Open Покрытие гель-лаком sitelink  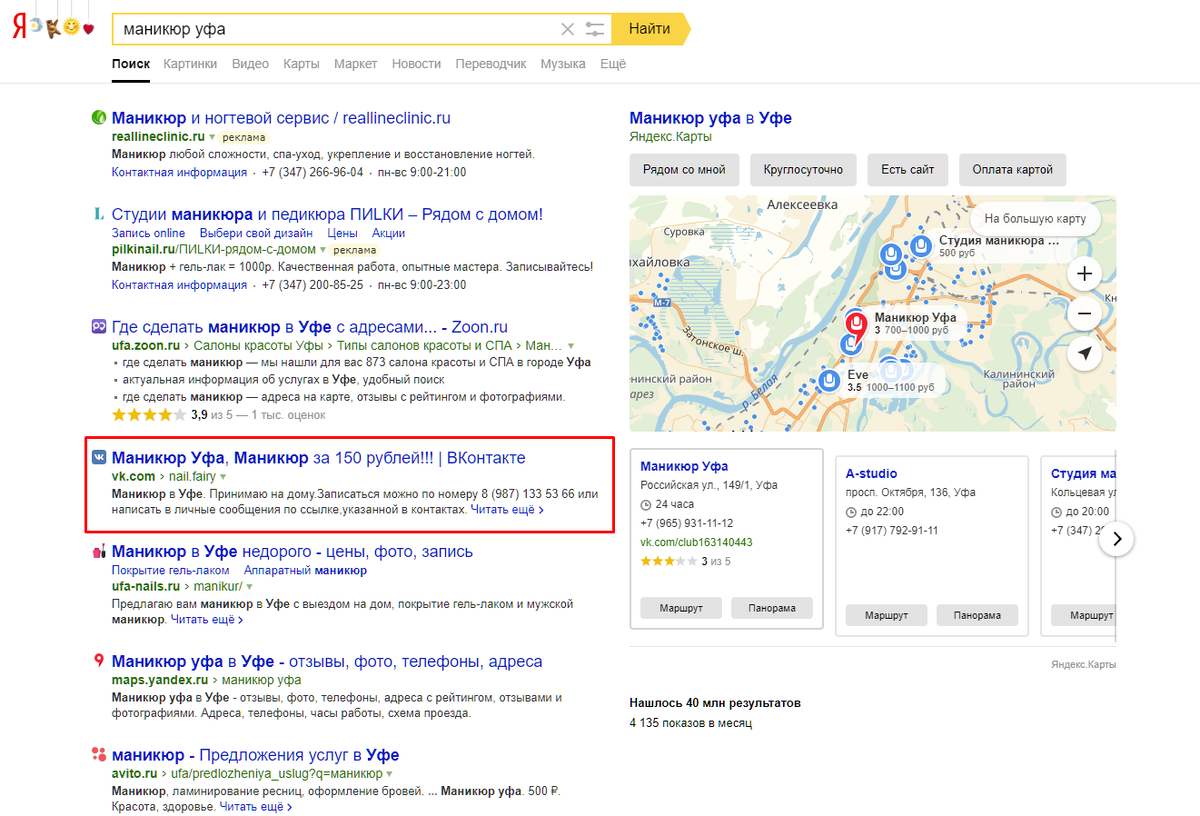[170, 570]
